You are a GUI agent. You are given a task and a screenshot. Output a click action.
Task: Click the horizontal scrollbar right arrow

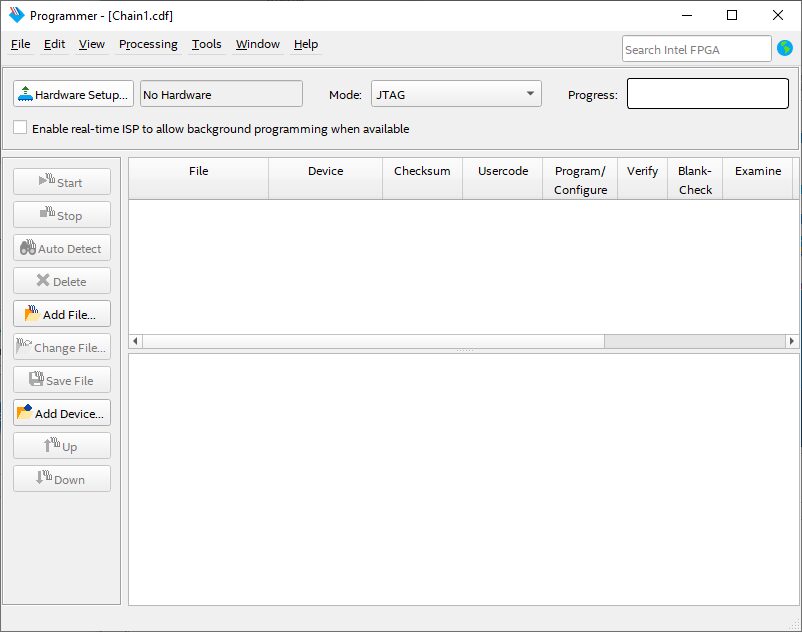tap(792, 341)
